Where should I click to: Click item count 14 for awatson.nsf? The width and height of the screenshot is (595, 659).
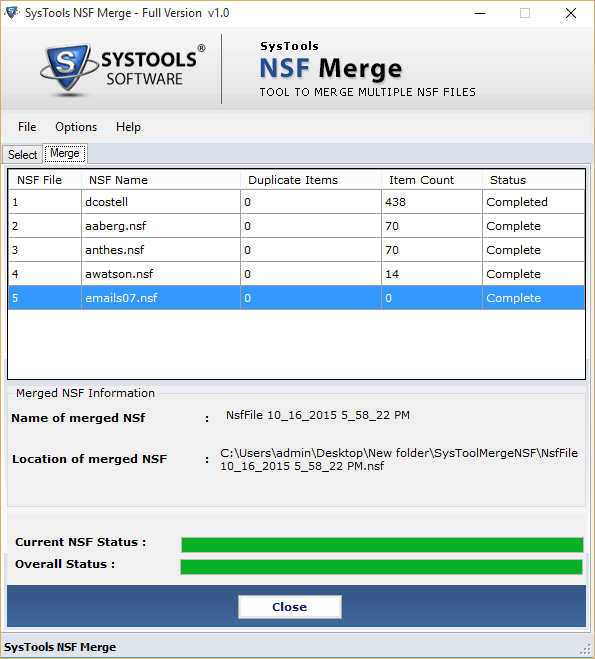[432, 274]
